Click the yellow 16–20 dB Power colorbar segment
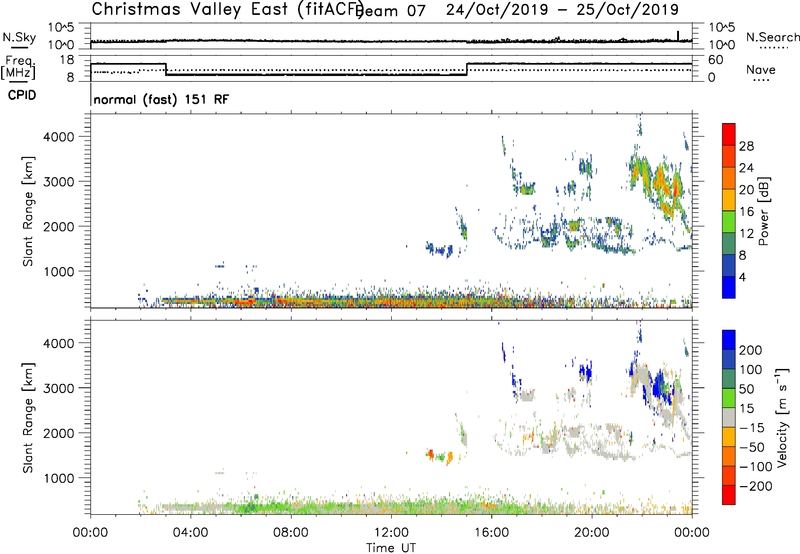 [729, 199]
